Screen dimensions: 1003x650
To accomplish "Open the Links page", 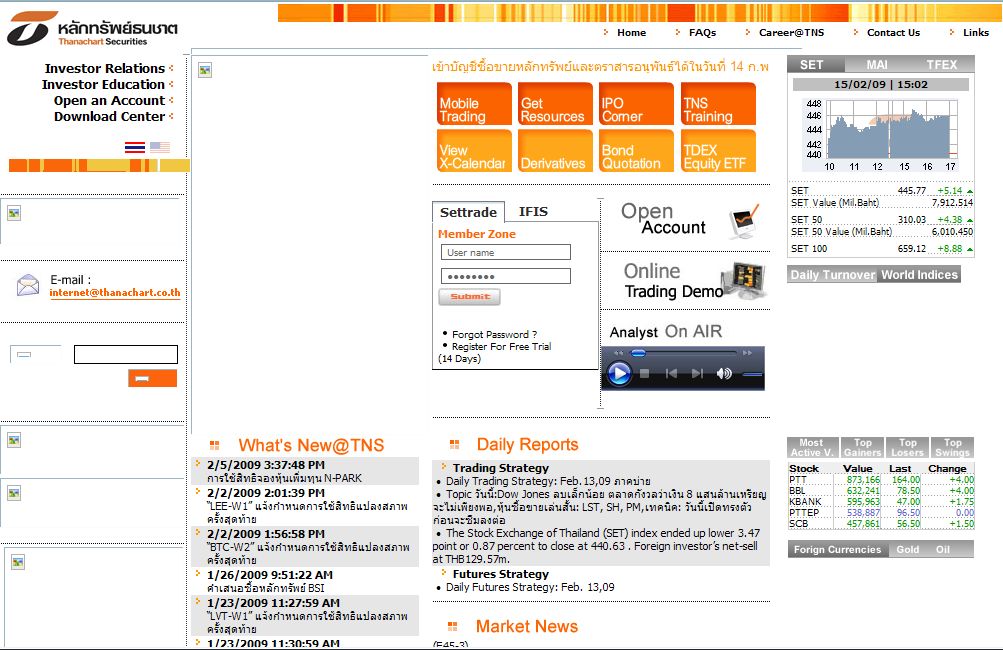I will coord(975,33).
